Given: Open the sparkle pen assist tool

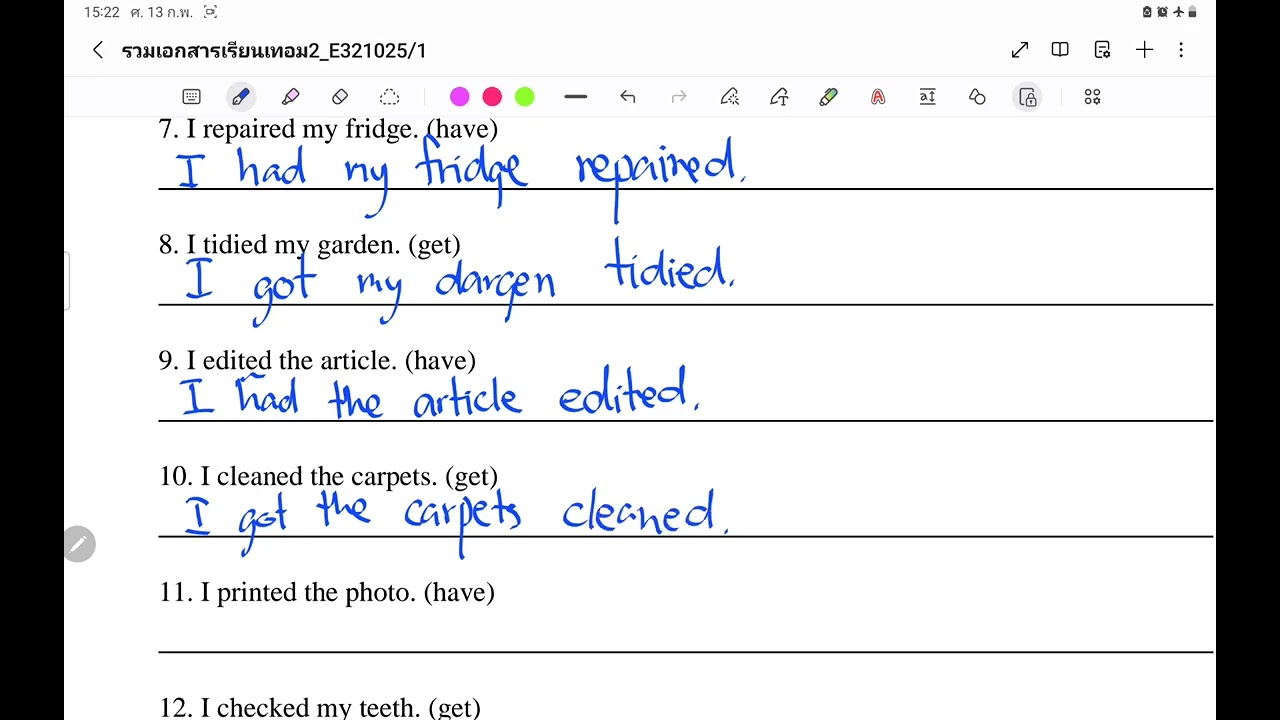Looking at the screenshot, I should 730,97.
